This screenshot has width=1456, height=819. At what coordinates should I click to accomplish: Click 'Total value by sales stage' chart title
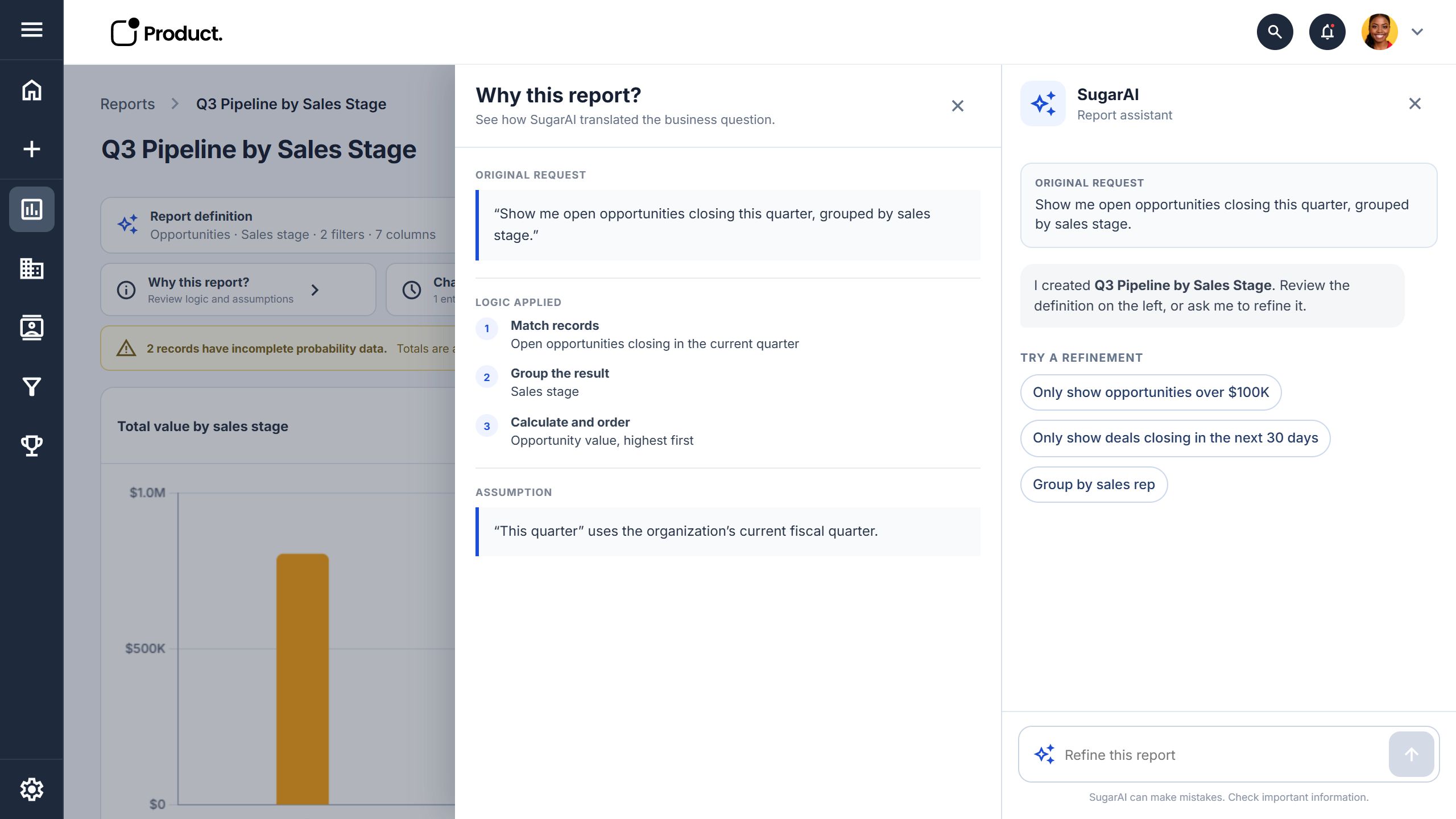(x=202, y=426)
